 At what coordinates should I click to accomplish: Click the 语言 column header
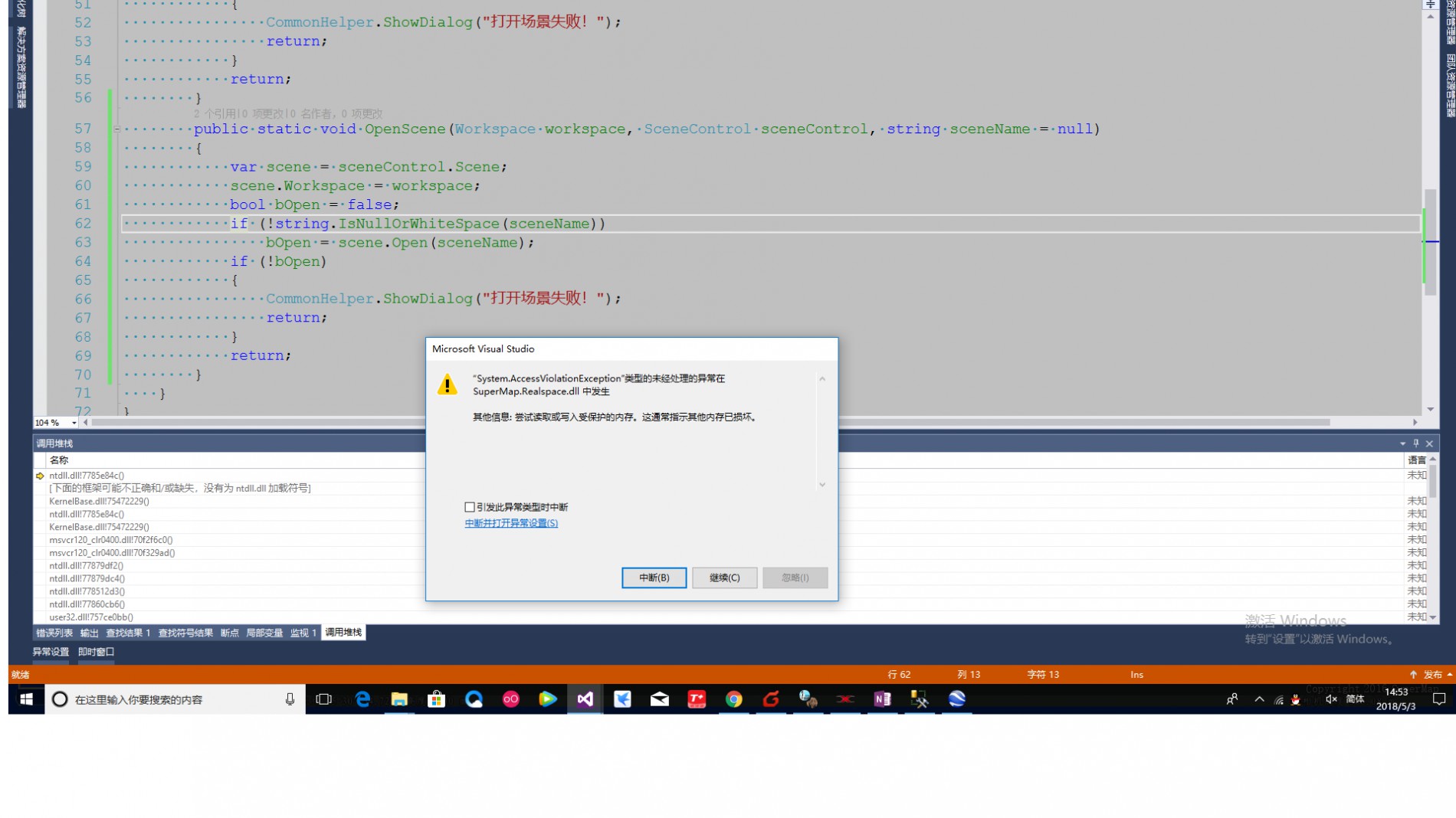coord(1416,460)
